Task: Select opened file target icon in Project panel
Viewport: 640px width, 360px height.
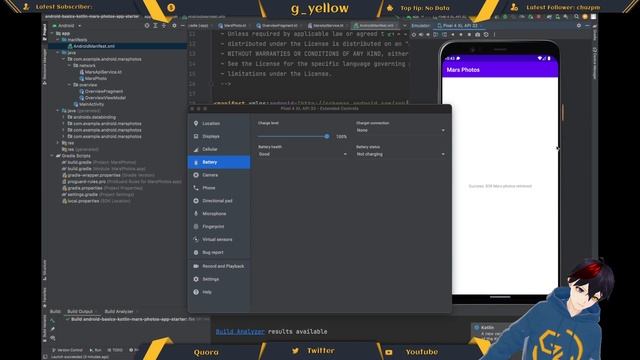Action: (147, 25)
